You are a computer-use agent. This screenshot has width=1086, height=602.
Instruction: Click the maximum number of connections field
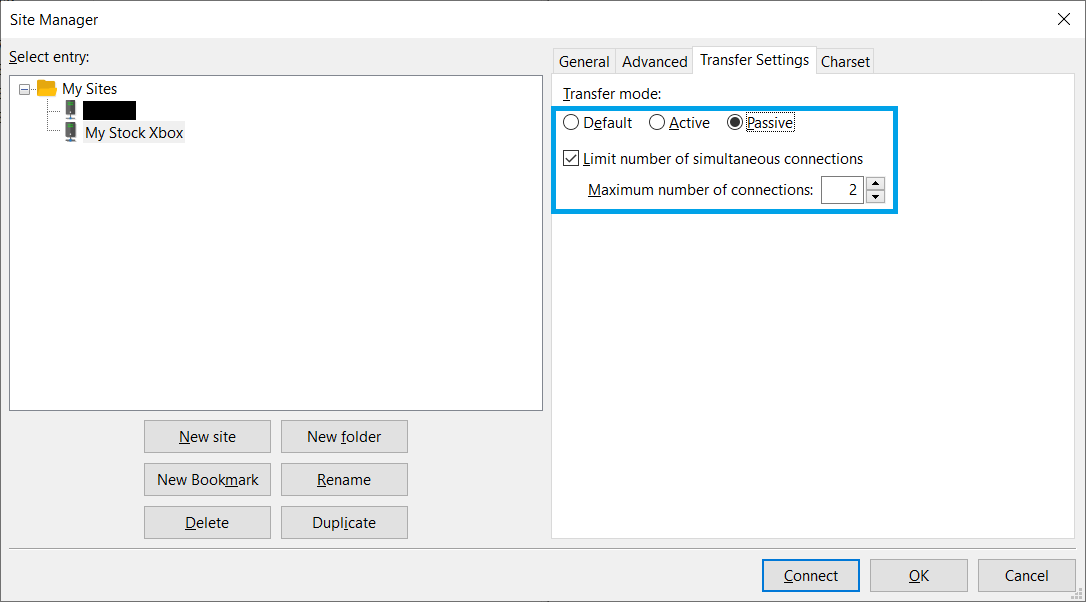tap(841, 190)
